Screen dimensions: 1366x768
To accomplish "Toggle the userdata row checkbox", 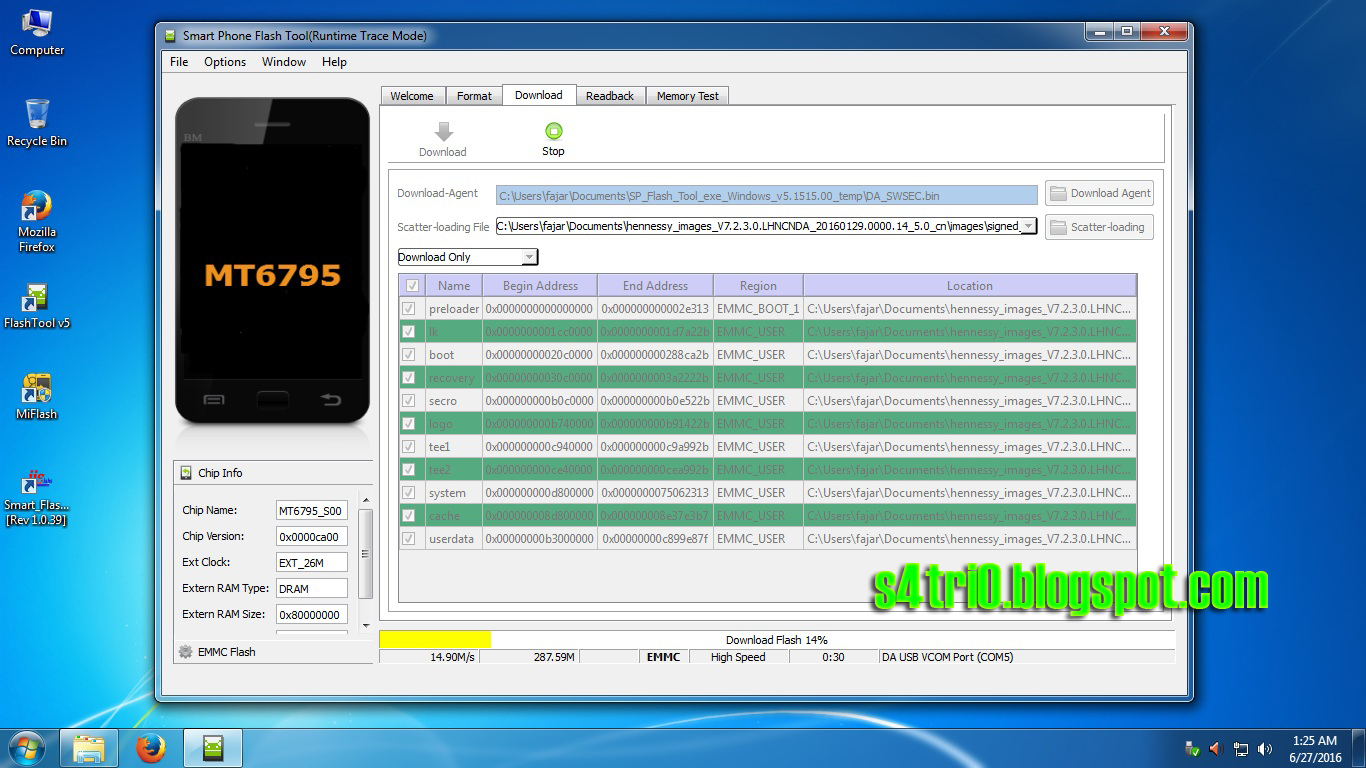I will coord(409,539).
